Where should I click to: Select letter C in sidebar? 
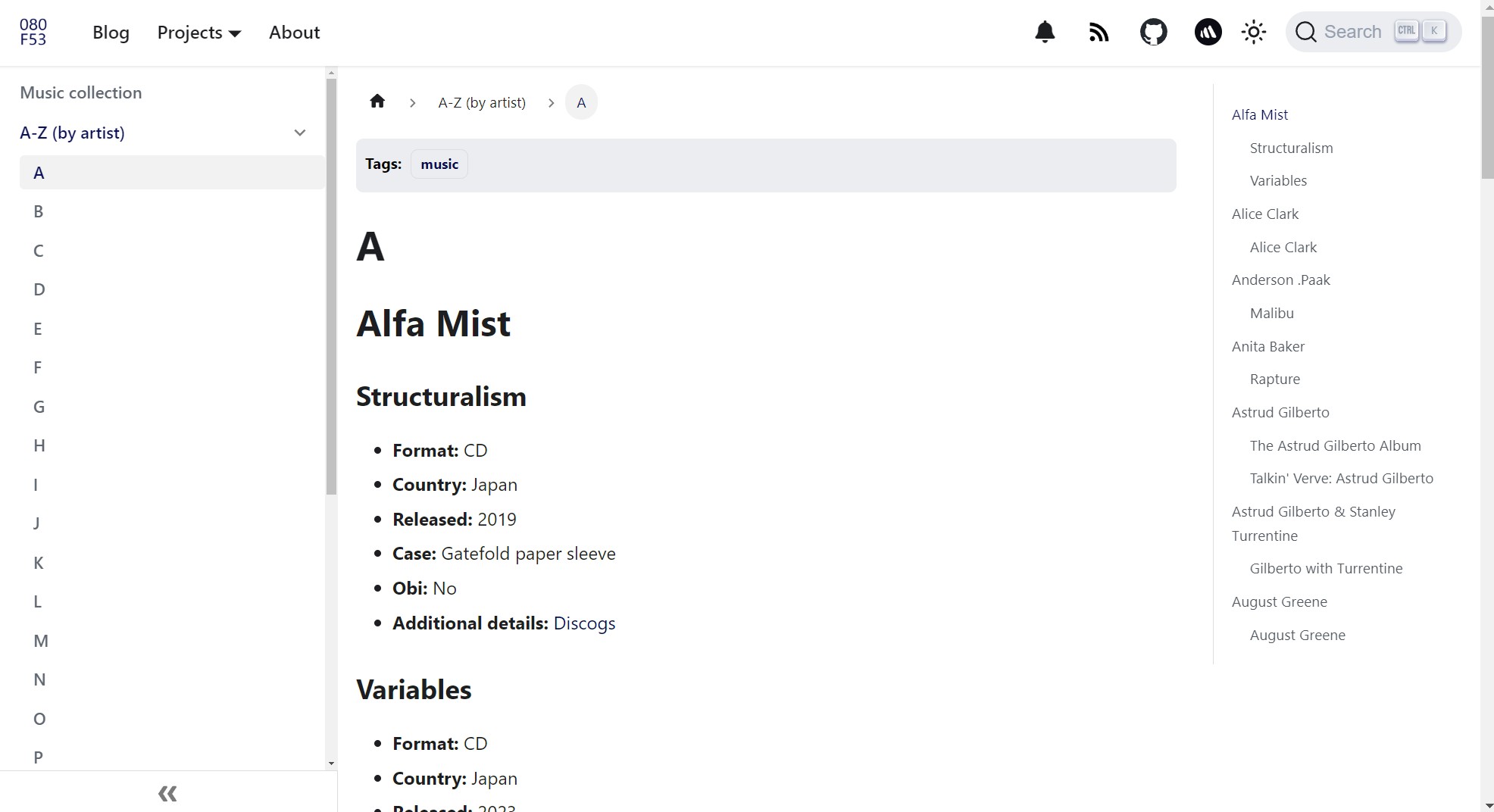[172, 251]
